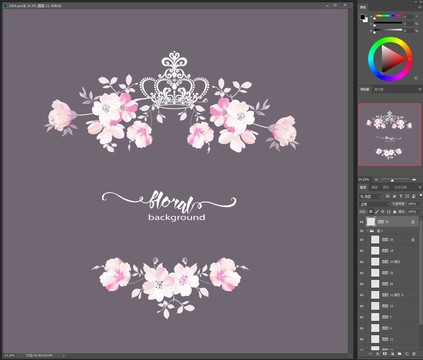Image resolution: width=423 pixels, height=360 pixels.
Task: Collapse the 组 1 group arrow
Action: [x=368, y=231]
